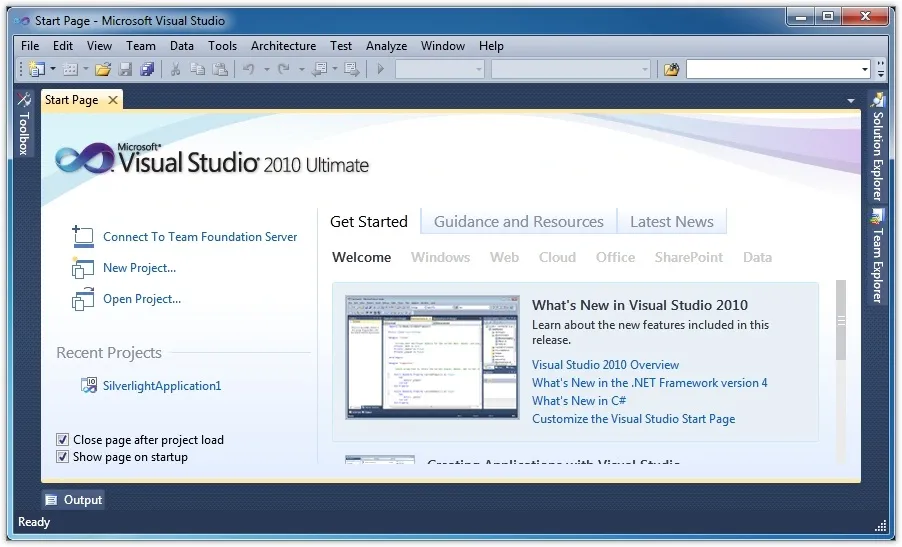Viewport: 902px width, 547px height.
Task: Open the Visual Studio 2010 Overview link
Action: click(x=605, y=365)
